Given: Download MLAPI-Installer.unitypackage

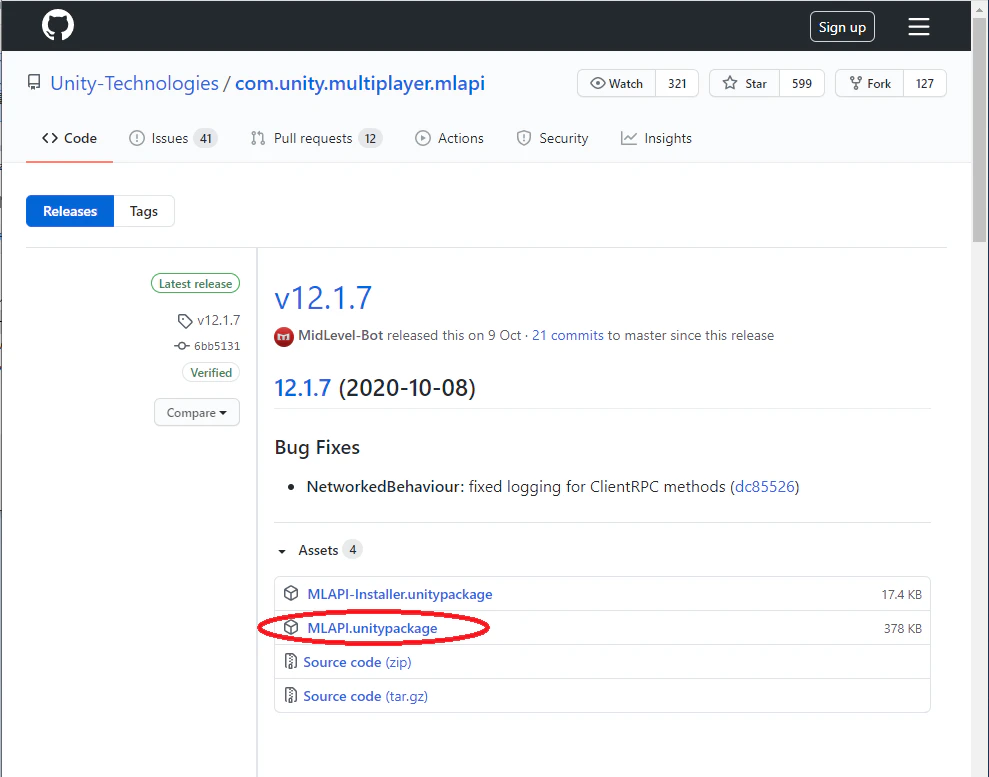Looking at the screenshot, I should [400, 594].
